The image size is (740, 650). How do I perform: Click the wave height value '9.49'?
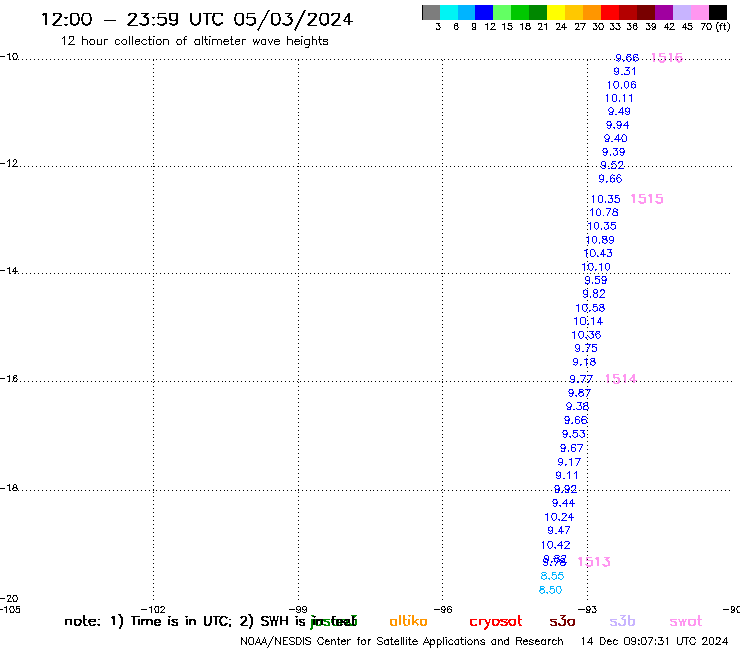pyautogui.click(x=619, y=111)
